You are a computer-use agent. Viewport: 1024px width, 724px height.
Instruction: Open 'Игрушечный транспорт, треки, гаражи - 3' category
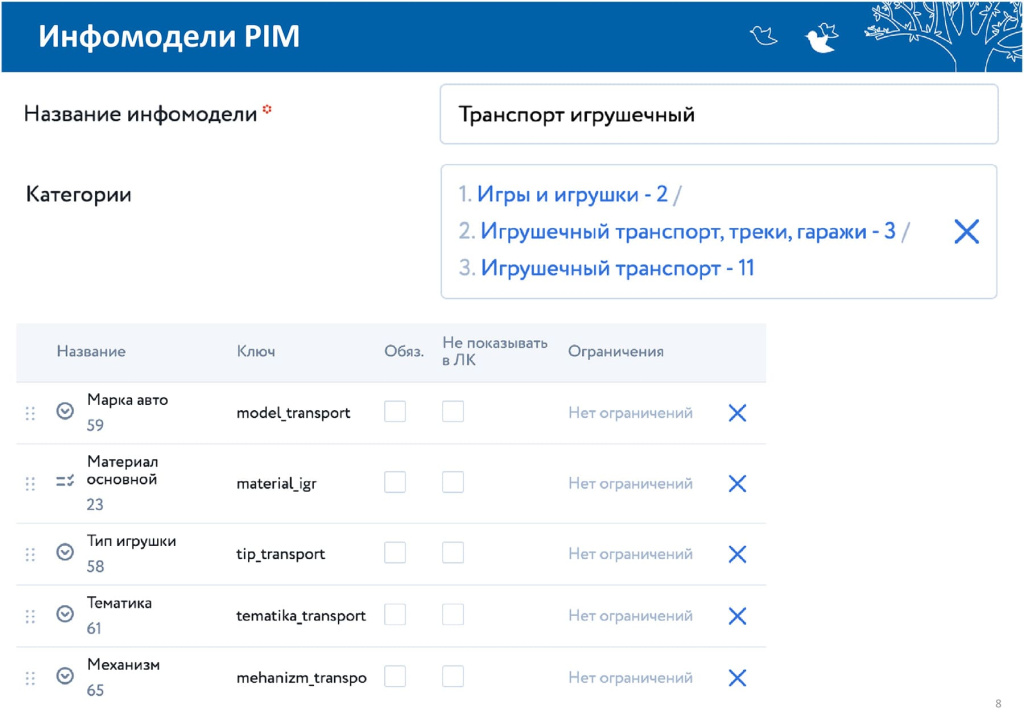click(x=687, y=232)
